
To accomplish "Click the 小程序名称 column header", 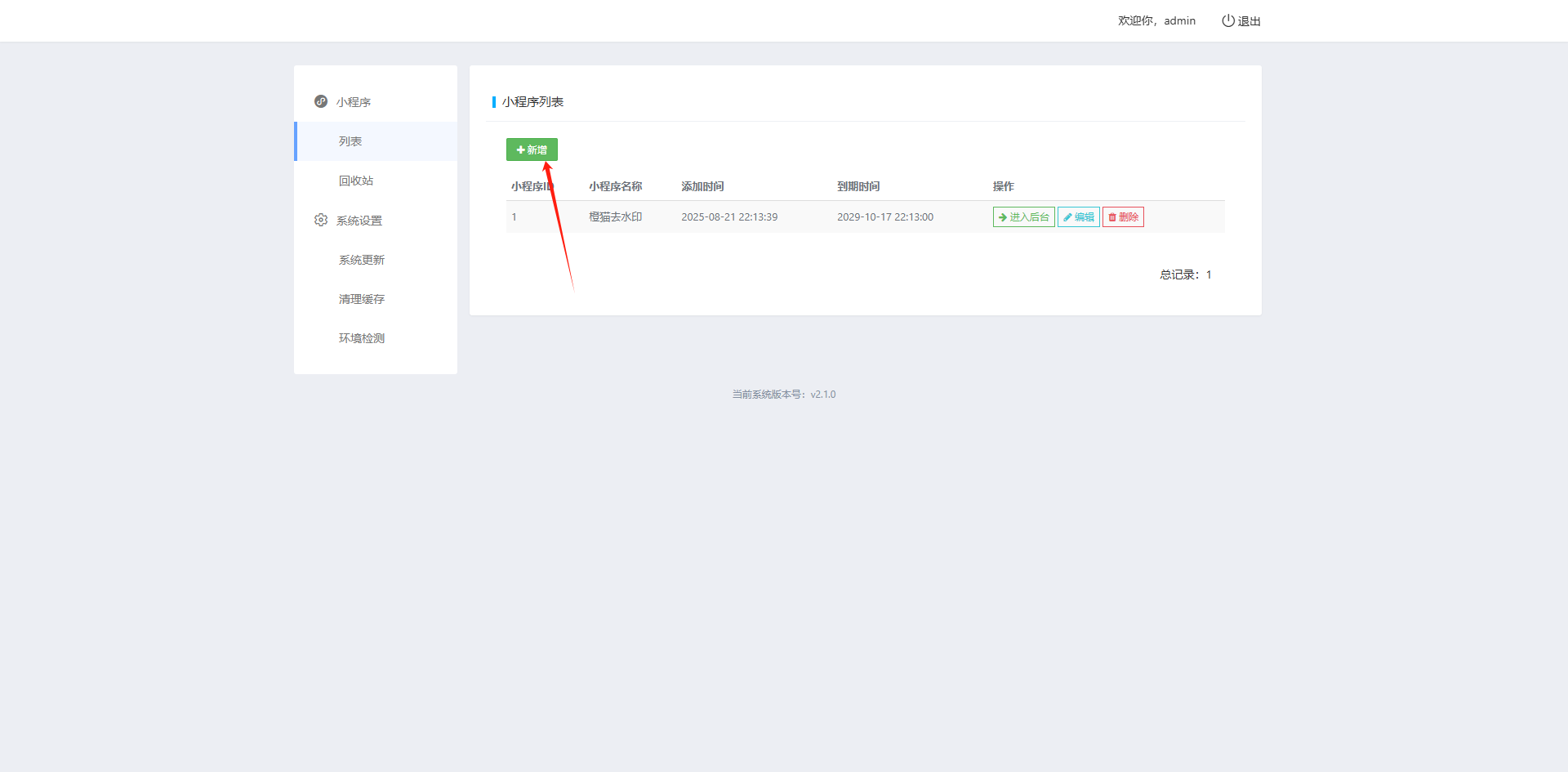I will (x=615, y=186).
